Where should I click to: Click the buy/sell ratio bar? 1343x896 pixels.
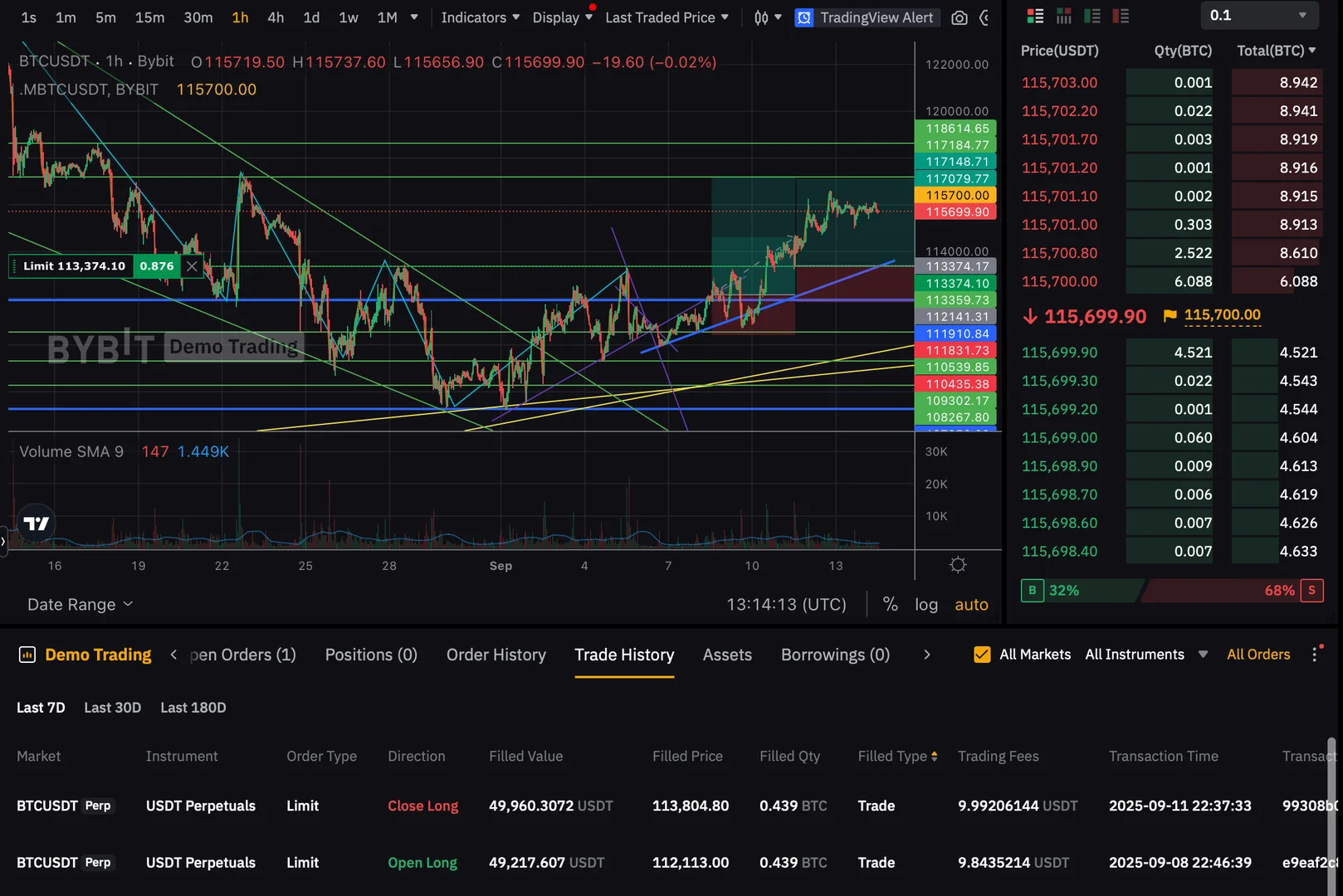[1172, 591]
